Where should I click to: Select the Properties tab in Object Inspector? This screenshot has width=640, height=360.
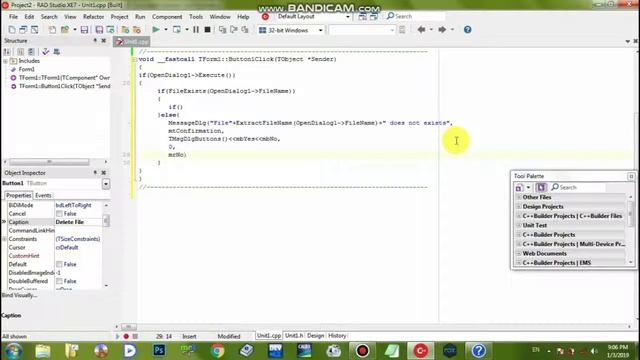click(18, 196)
